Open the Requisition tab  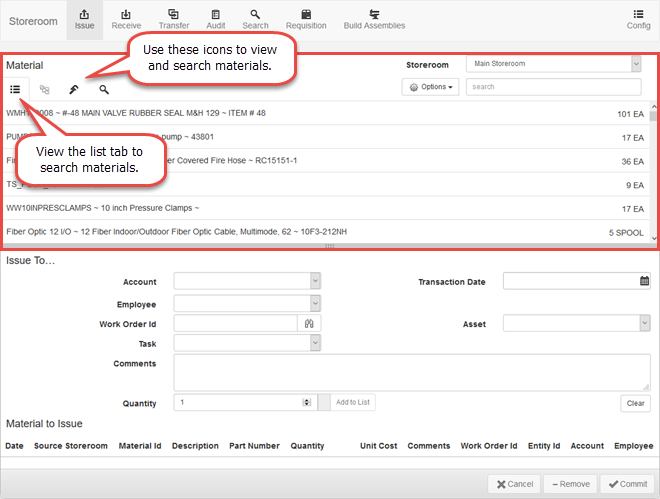click(x=306, y=19)
